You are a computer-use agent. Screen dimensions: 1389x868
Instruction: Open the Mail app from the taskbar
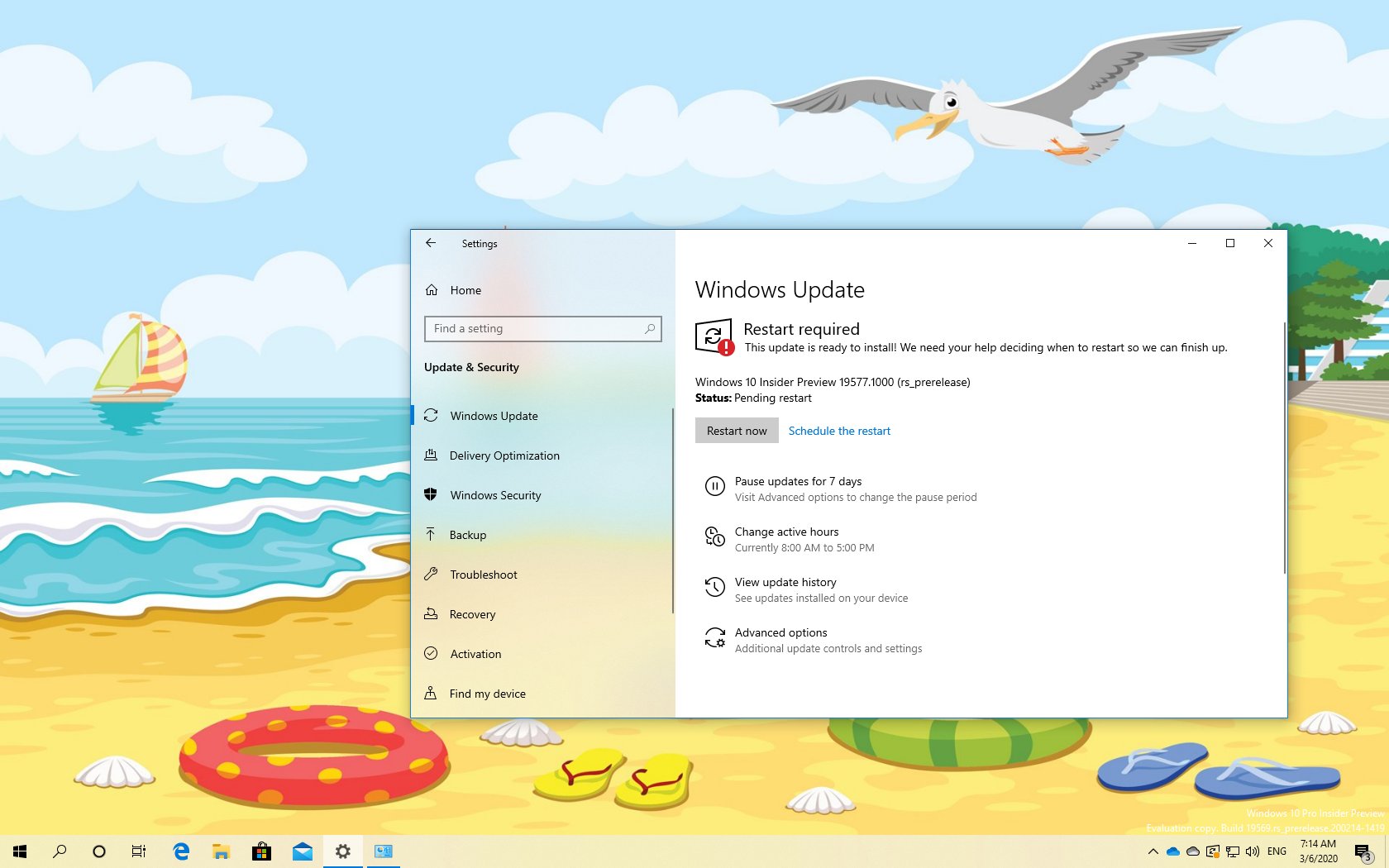[303, 851]
